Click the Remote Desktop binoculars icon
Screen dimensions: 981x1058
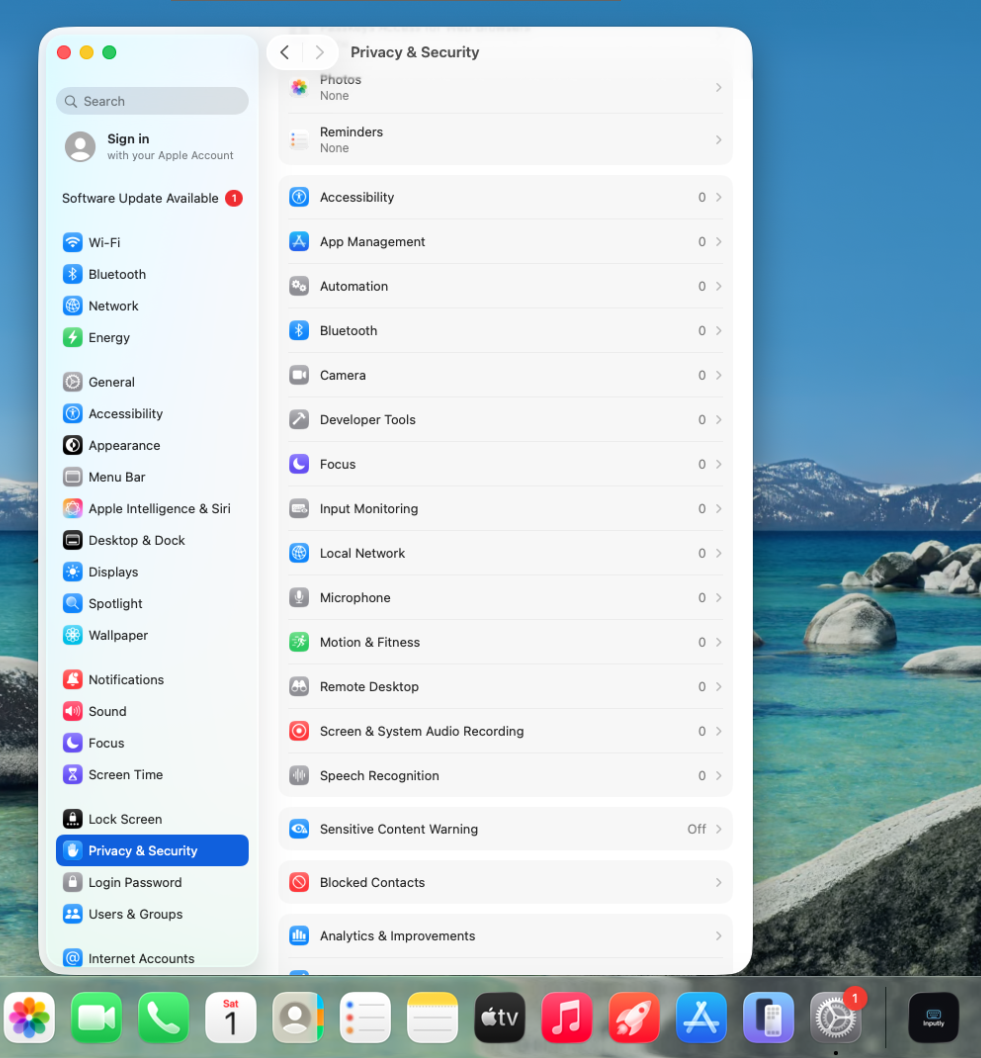(299, 687)
